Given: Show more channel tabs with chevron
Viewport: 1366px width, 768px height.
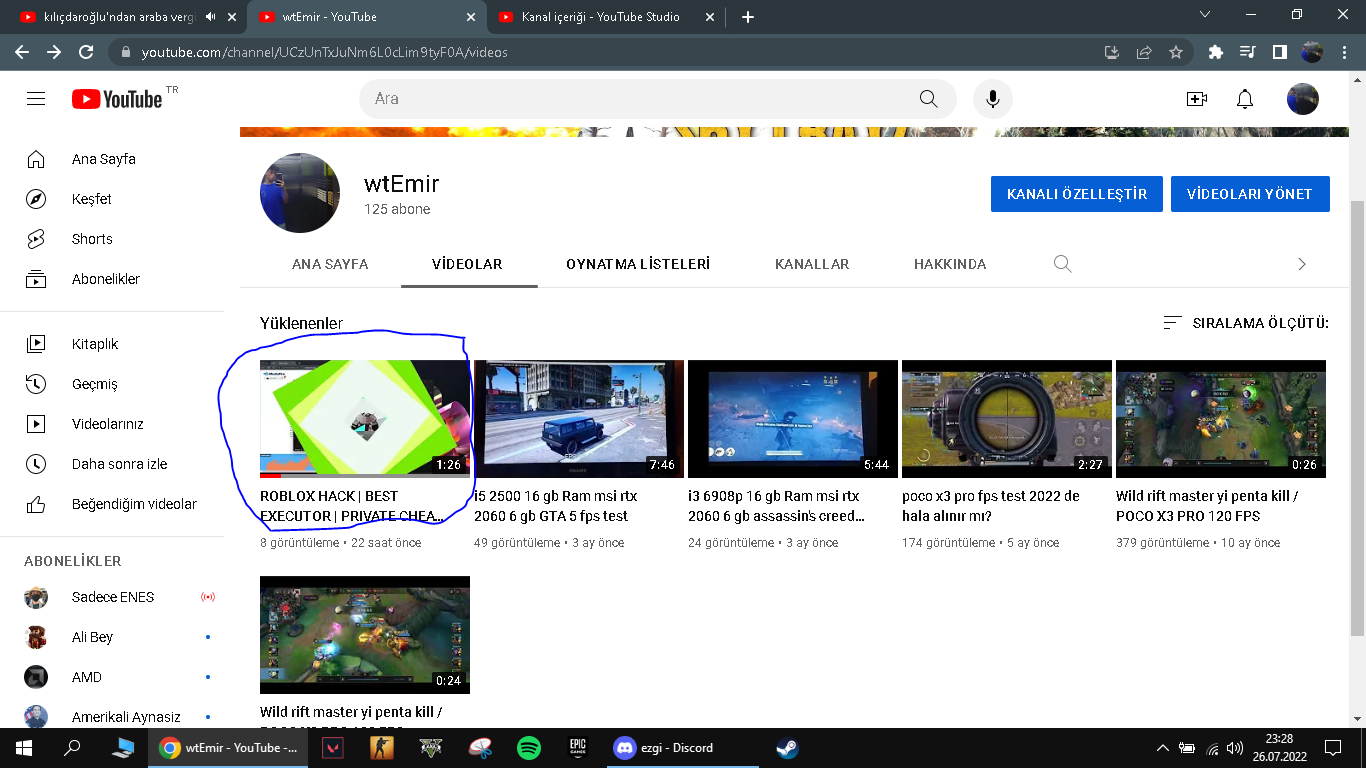Looking at the screenshot, I should point(1301,264).
